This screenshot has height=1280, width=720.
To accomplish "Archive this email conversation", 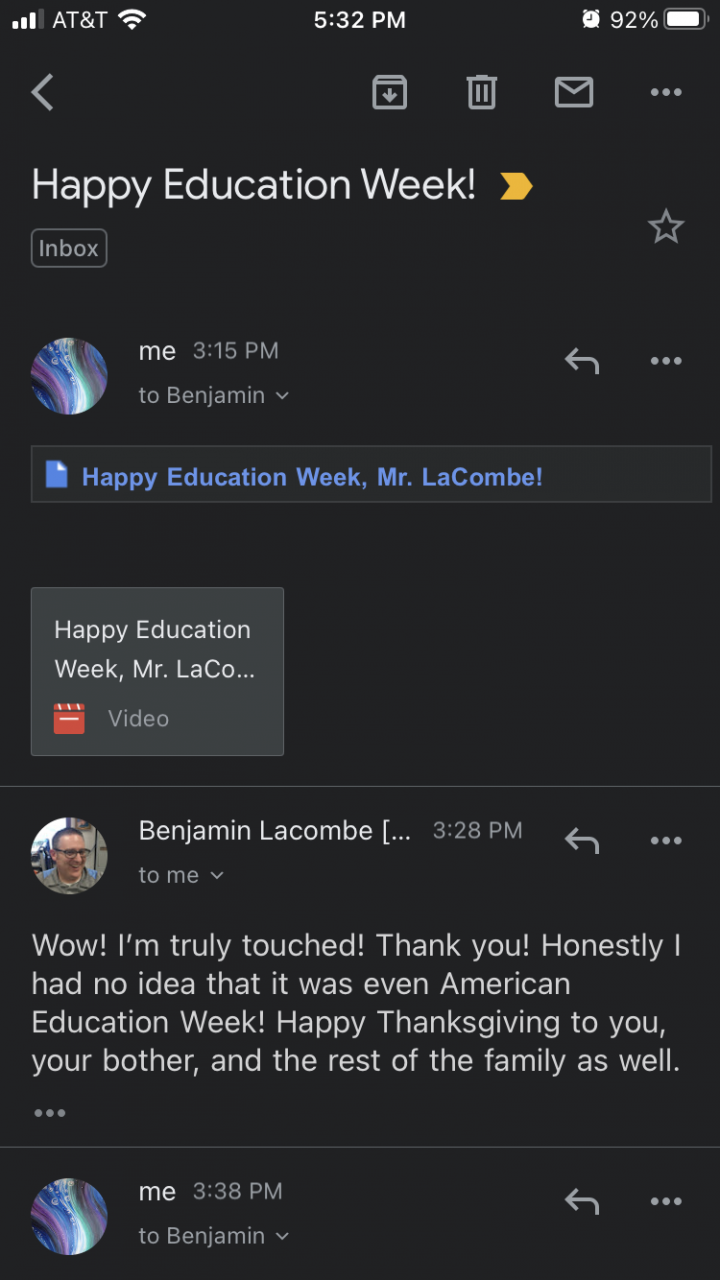I will coord(389,93).
